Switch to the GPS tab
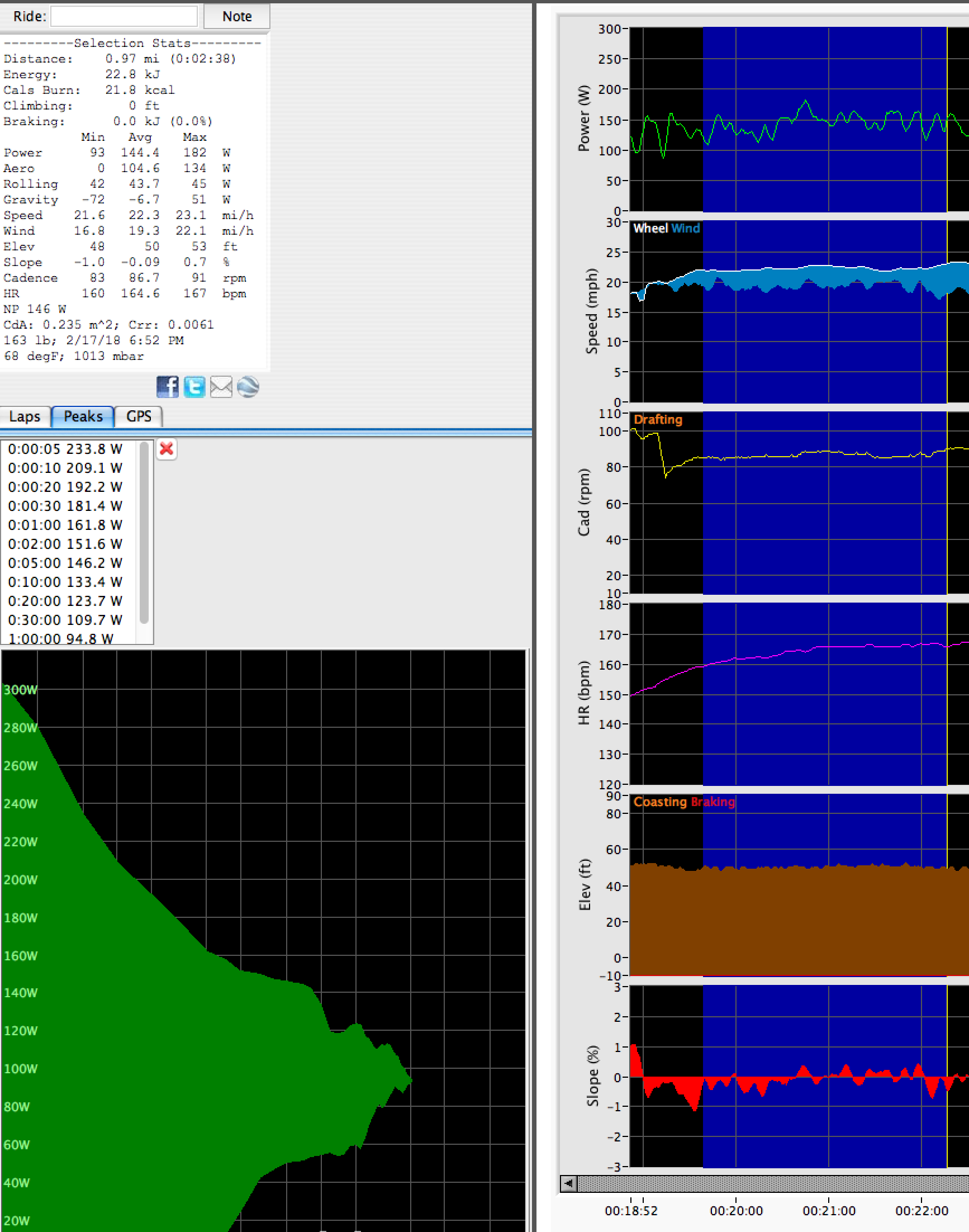 [x=139, y=416]
